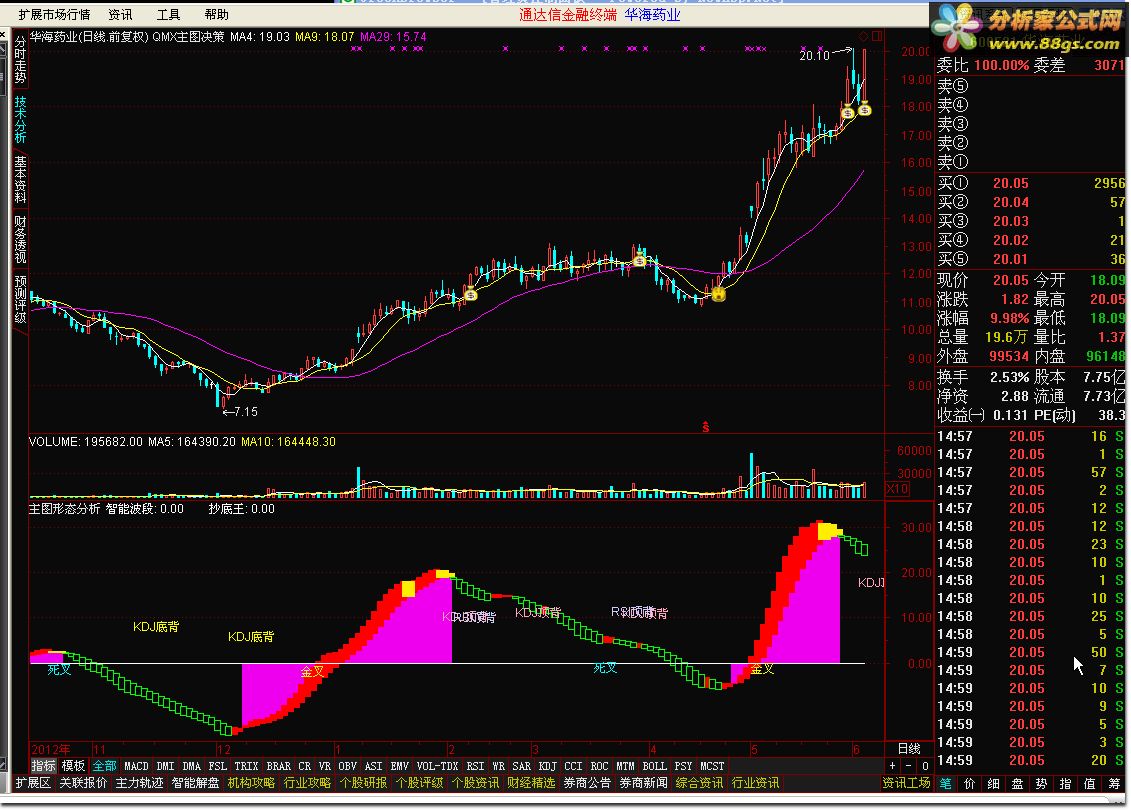Select the 值 tab in quote panel

pos(1089,783)
